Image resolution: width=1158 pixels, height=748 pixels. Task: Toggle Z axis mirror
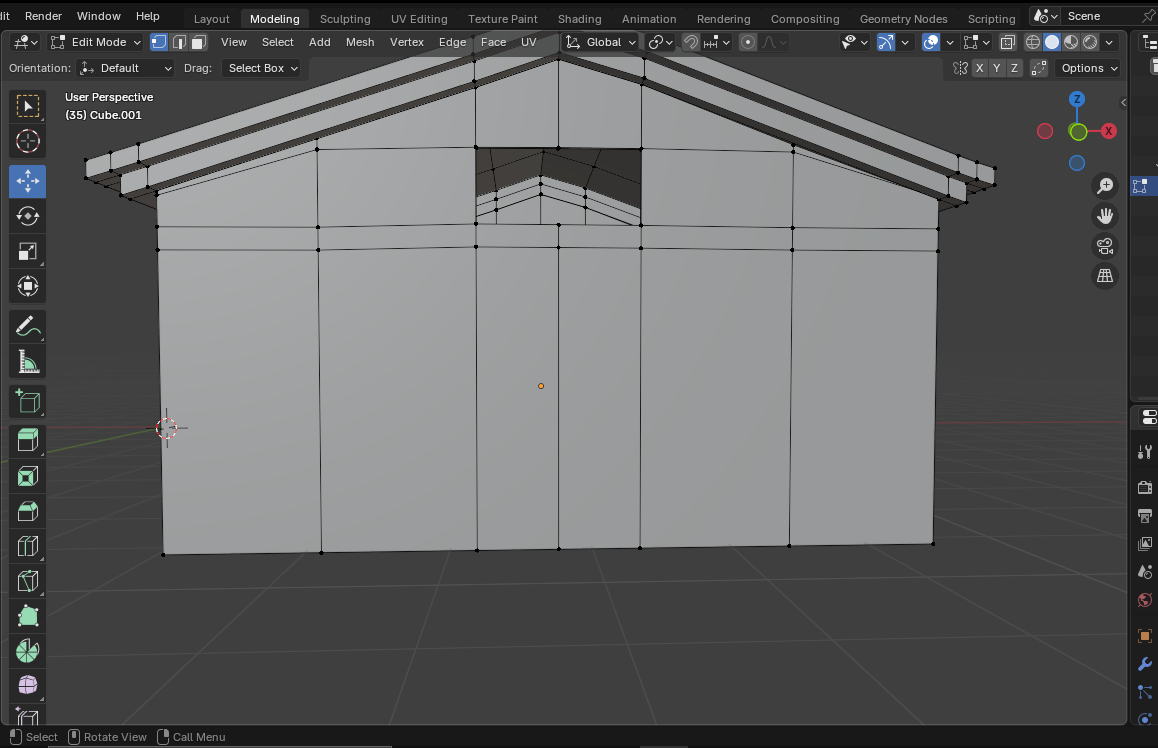(x=1015, y=68)
